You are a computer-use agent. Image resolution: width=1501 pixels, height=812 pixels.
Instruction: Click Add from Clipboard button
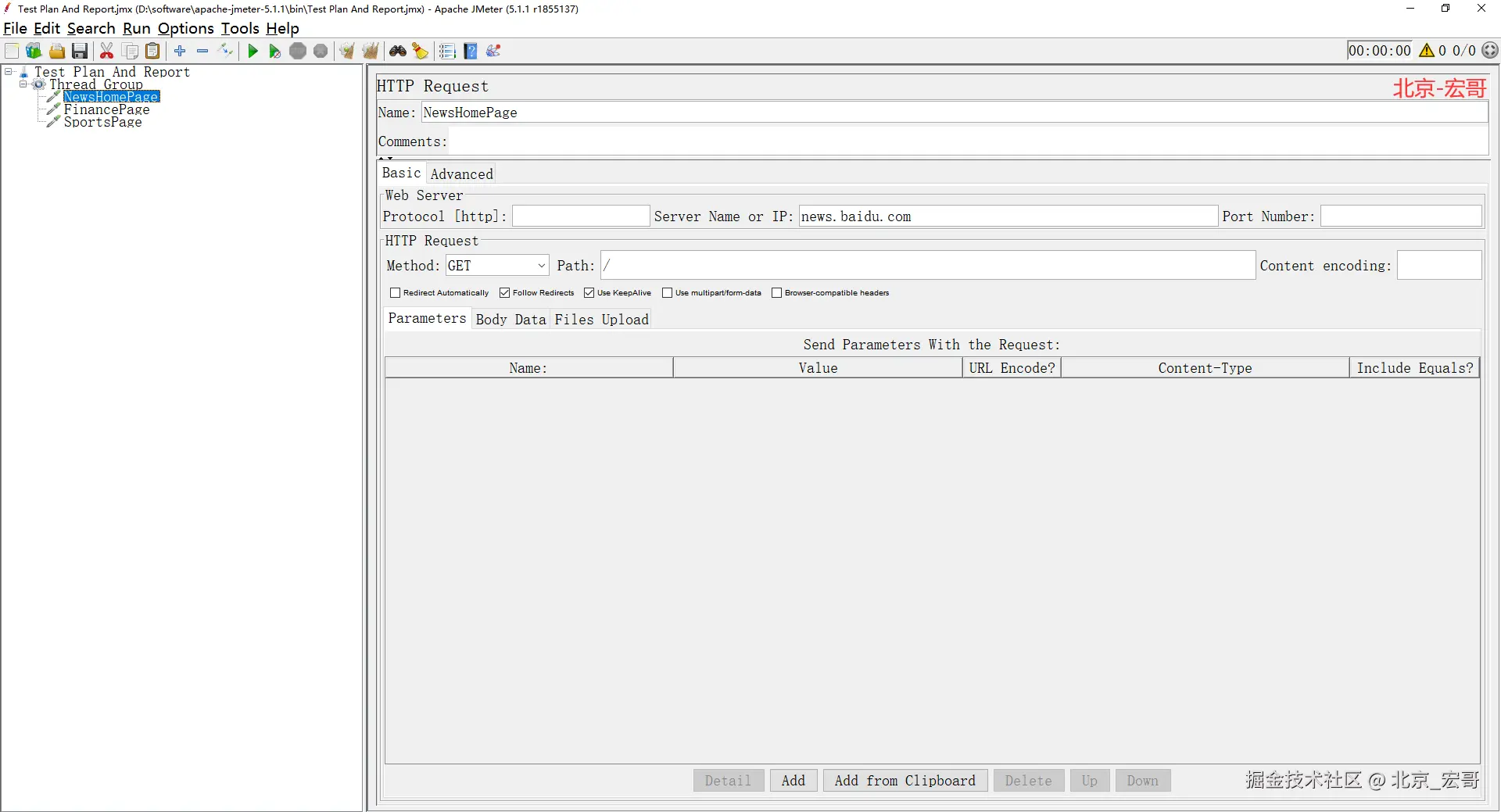point(905,780)
